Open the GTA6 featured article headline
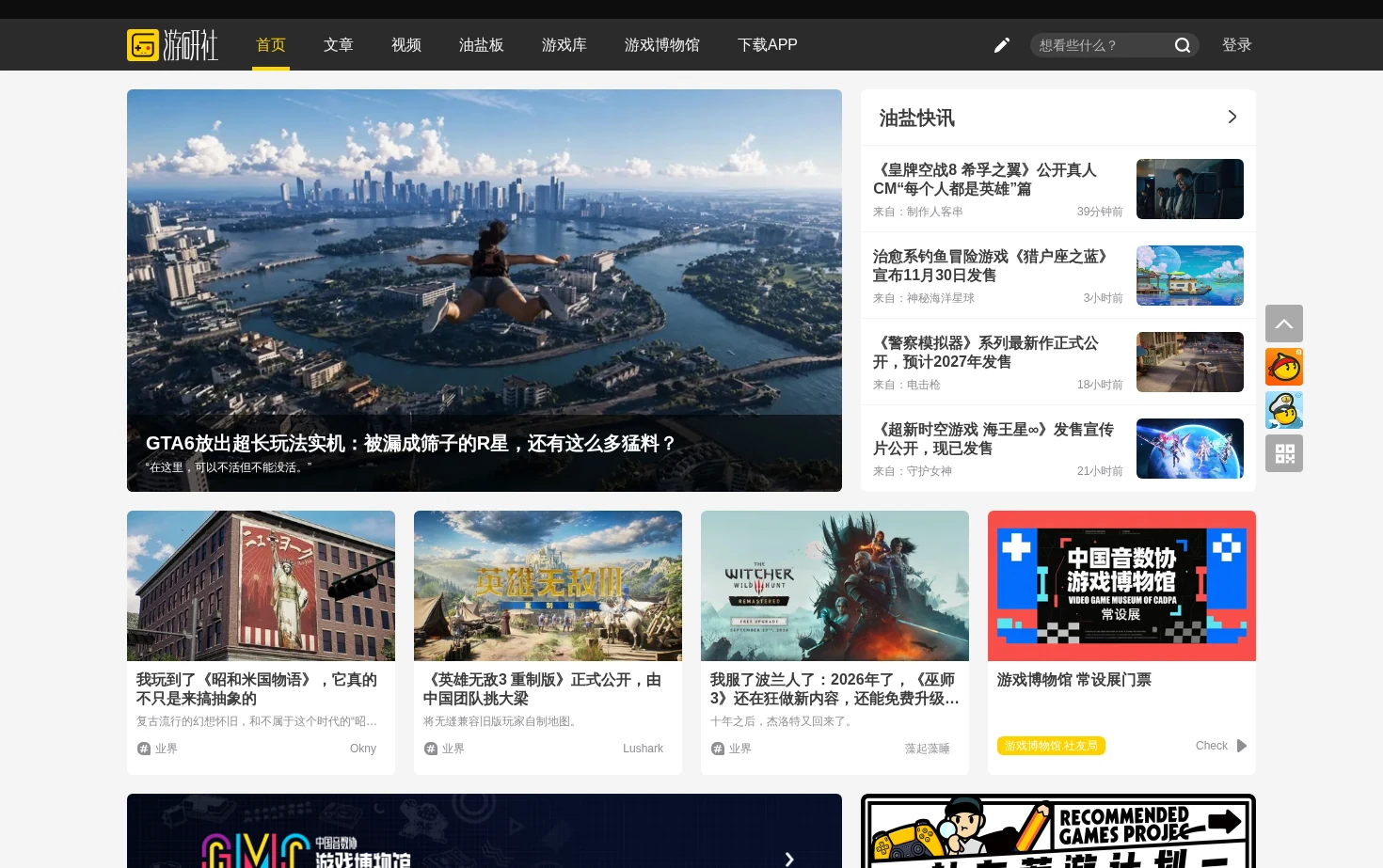Screen dimensions: 1383x868 411,443
